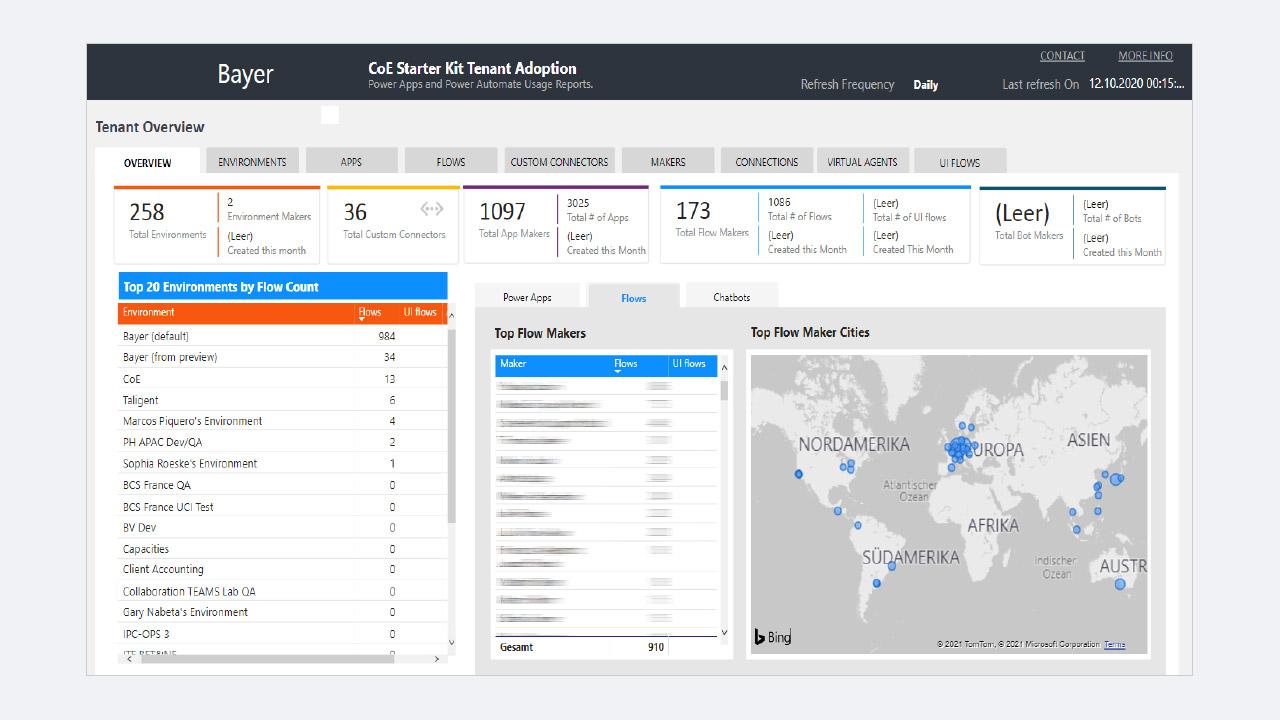Click the 3025 Total # of Apps value

pyautogui.click(x=578, y=203)
